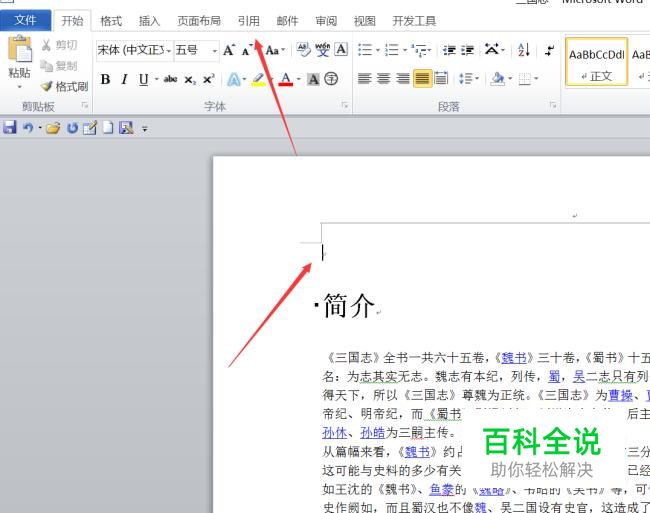Click the Numbering list icon
The width and height of the screenshot is (650, 513).
(392, 50)
